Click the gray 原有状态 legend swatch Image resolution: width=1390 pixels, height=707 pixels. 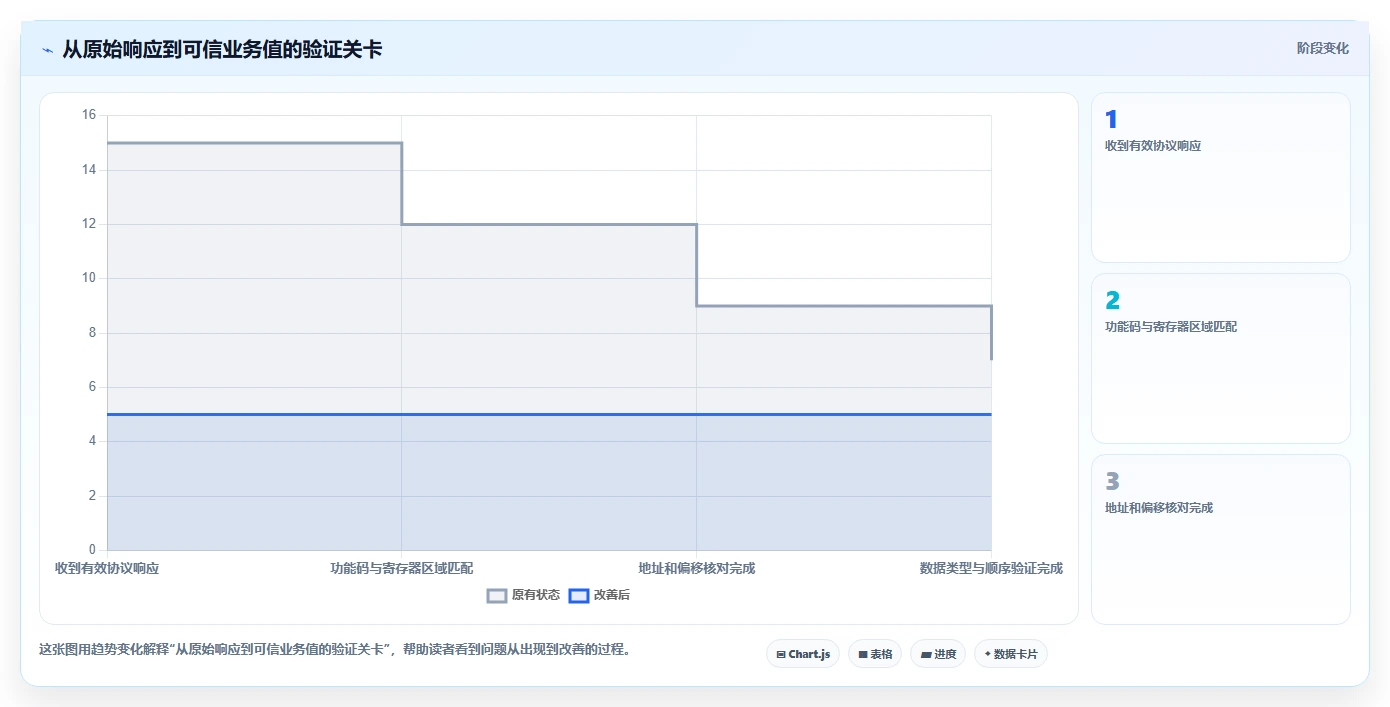(497, 595)
